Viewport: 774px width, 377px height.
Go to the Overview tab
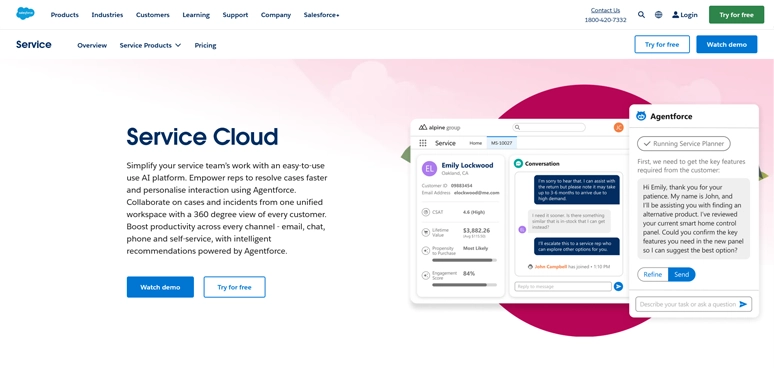[92, 45]
